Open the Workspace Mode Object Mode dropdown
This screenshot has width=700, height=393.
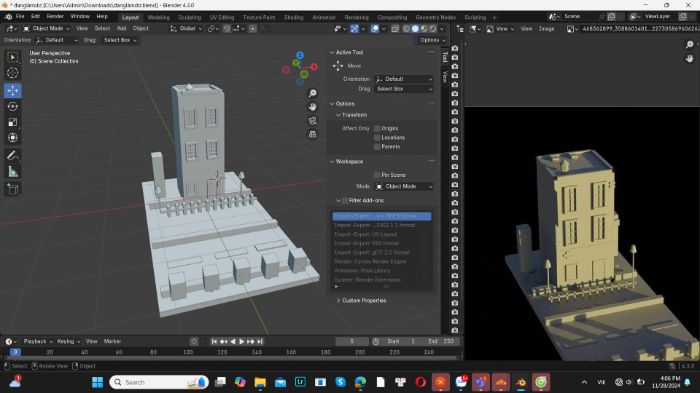pos(404,187)
